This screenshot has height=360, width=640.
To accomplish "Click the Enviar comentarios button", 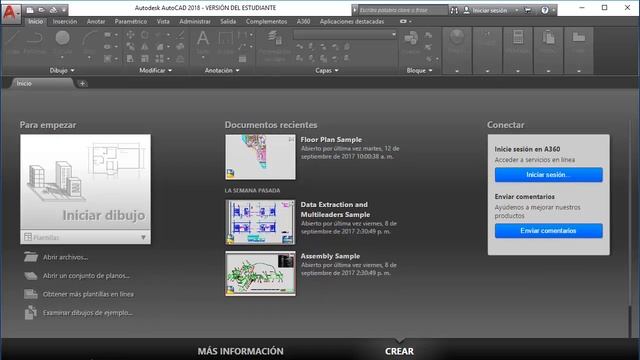I will tap(549, 231).
